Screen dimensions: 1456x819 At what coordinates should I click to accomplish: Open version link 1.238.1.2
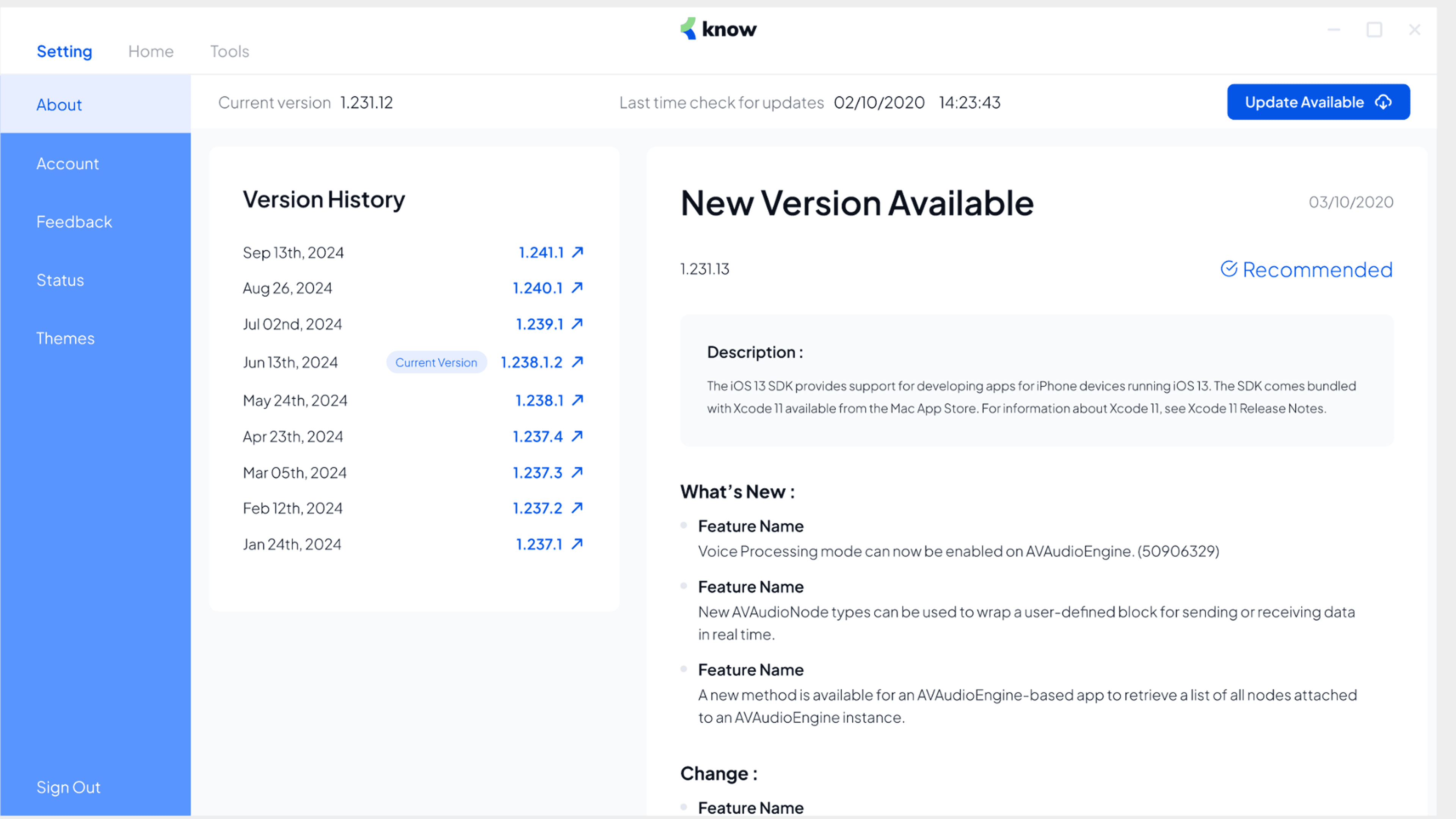tap(531, 362)
